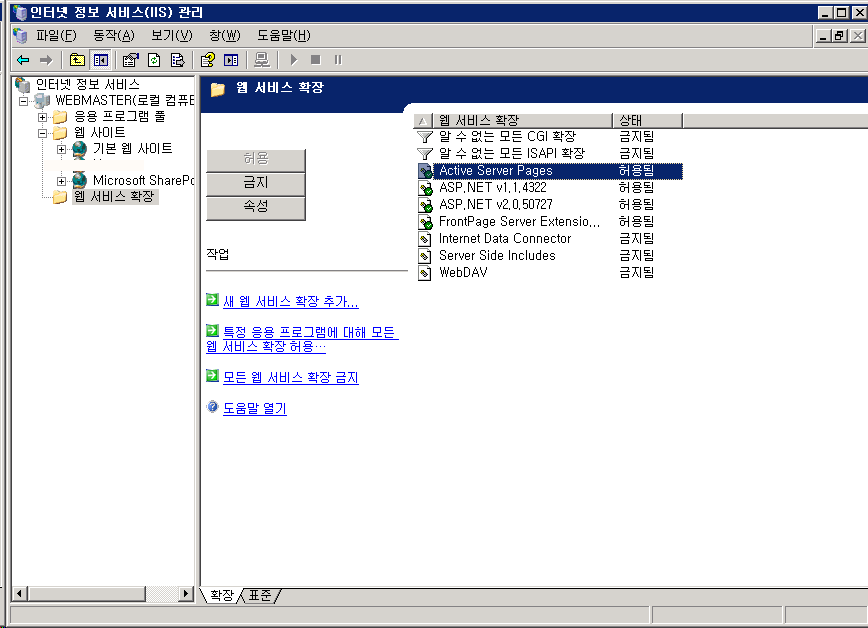
Task: Click the 속성 button
Action: pyautogui.click(x=256, y=207)
